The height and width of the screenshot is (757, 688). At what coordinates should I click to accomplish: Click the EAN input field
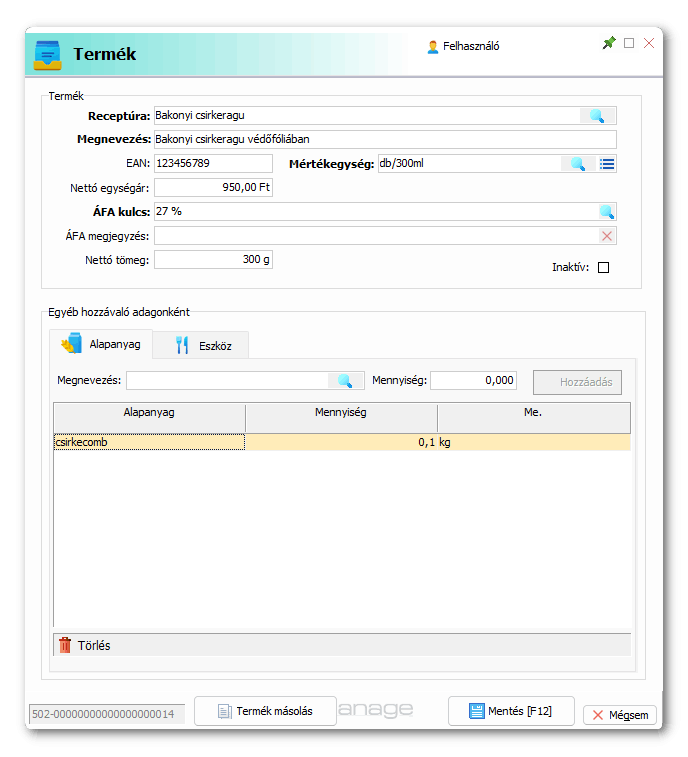pyautogui.click(x=212, y=163)
